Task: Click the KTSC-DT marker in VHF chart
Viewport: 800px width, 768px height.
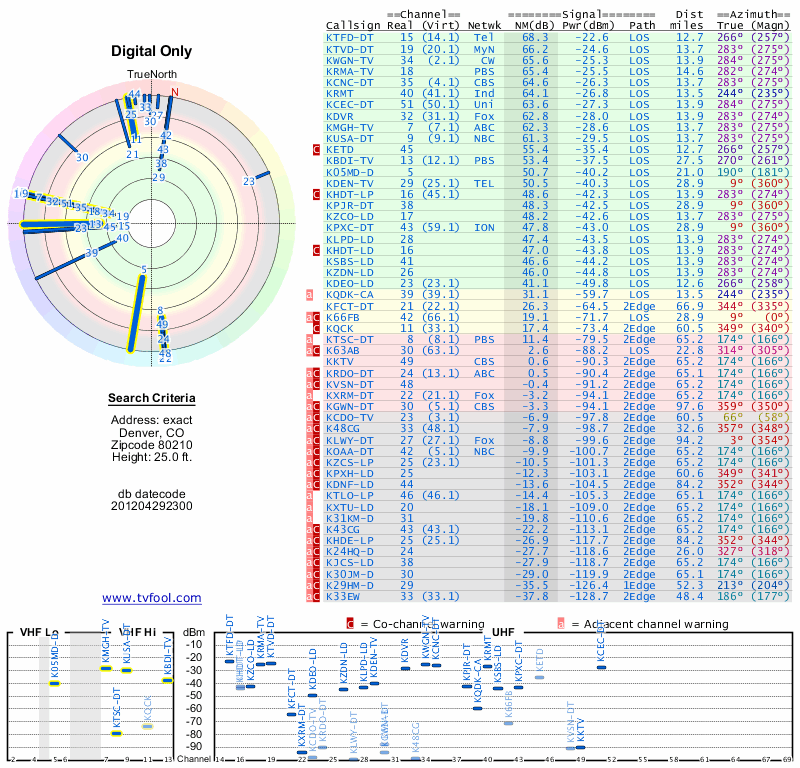Action: point(117,733)
